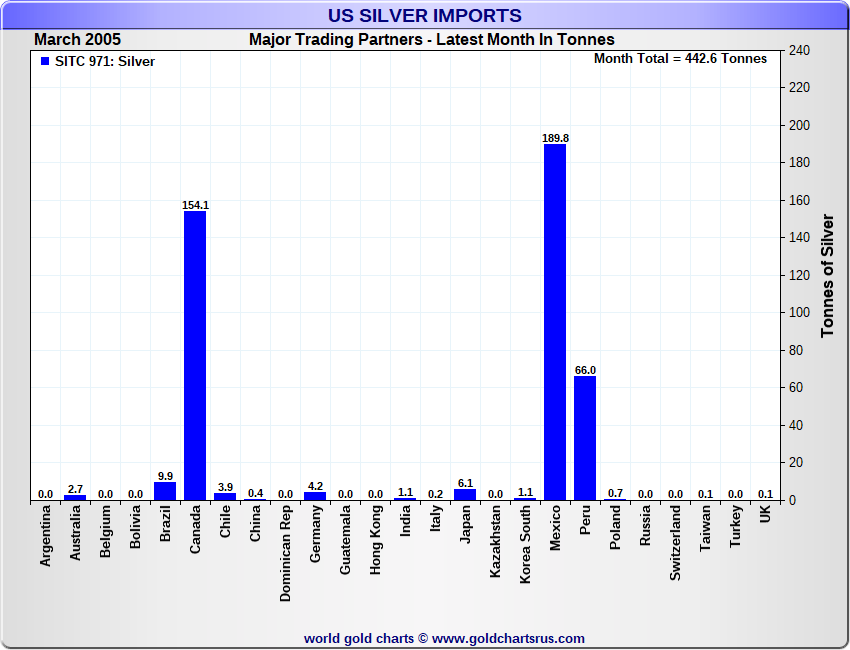Click the Japan bar
This screenshot has width=850, height=650.
coord(465,494)
